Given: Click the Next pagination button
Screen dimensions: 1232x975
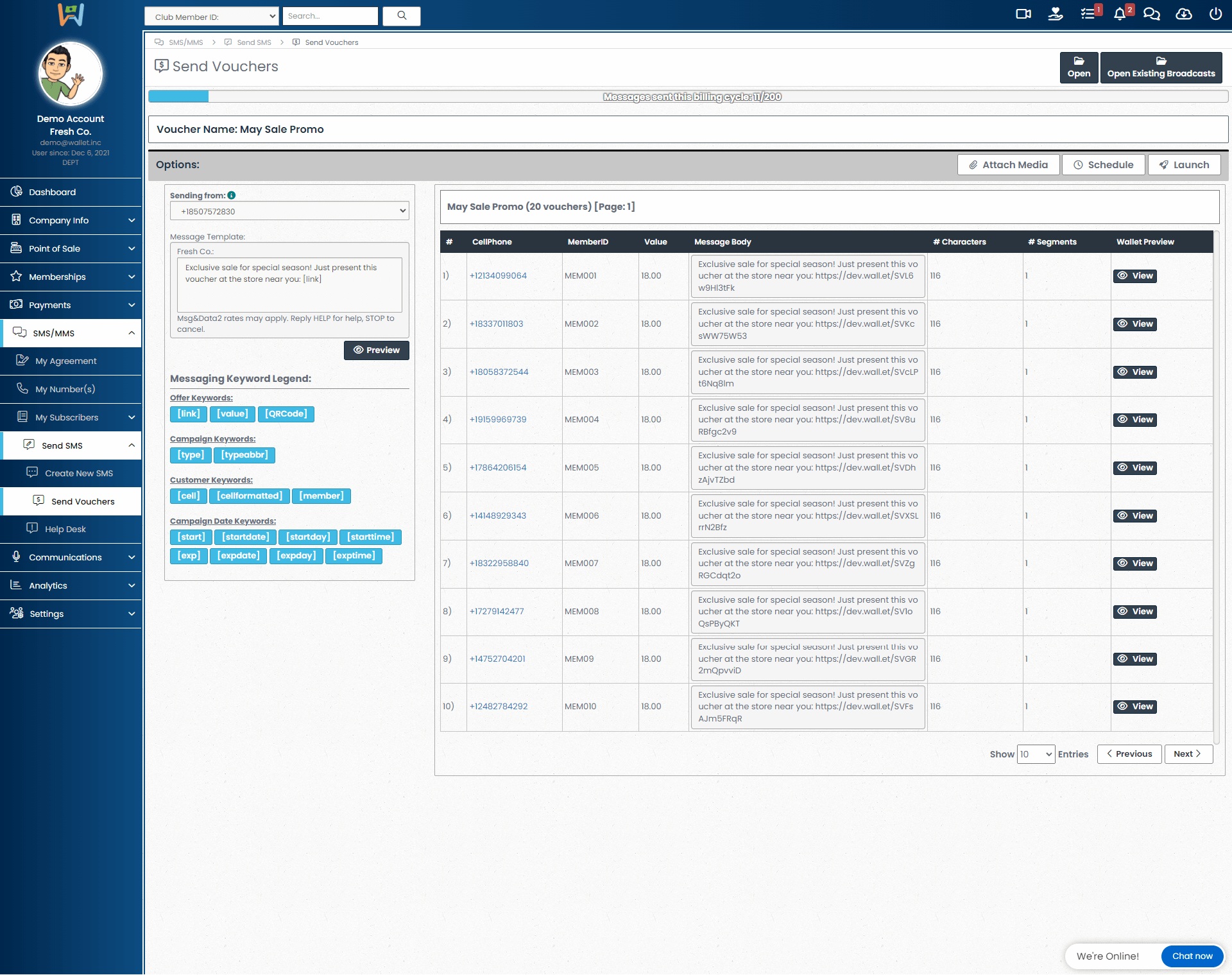Looking at the screenshot, I should click(x=1188, y=754).
